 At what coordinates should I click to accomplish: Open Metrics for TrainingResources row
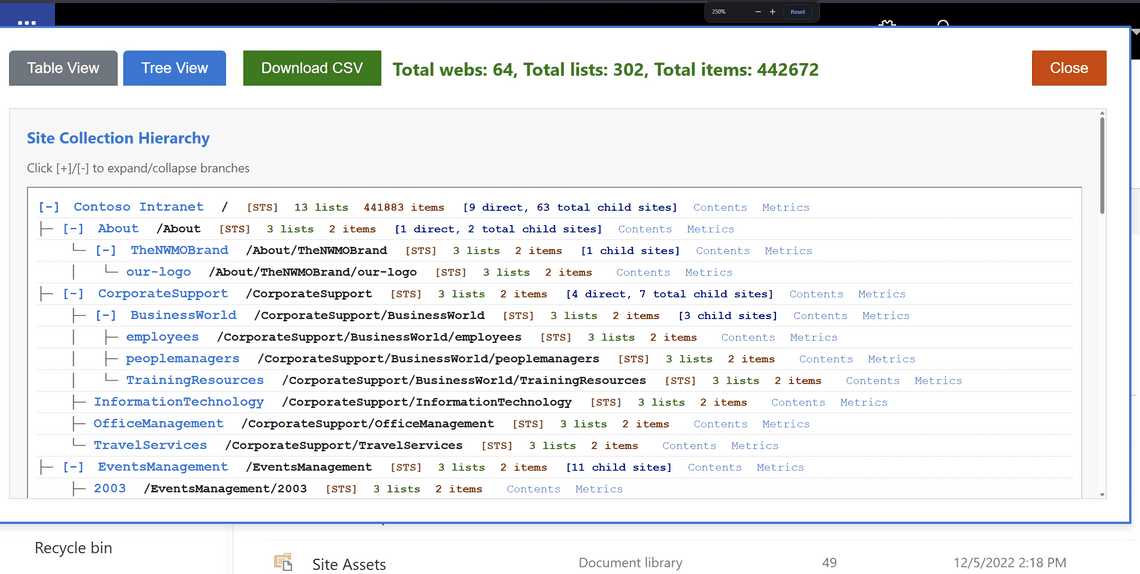click(938, 381)
